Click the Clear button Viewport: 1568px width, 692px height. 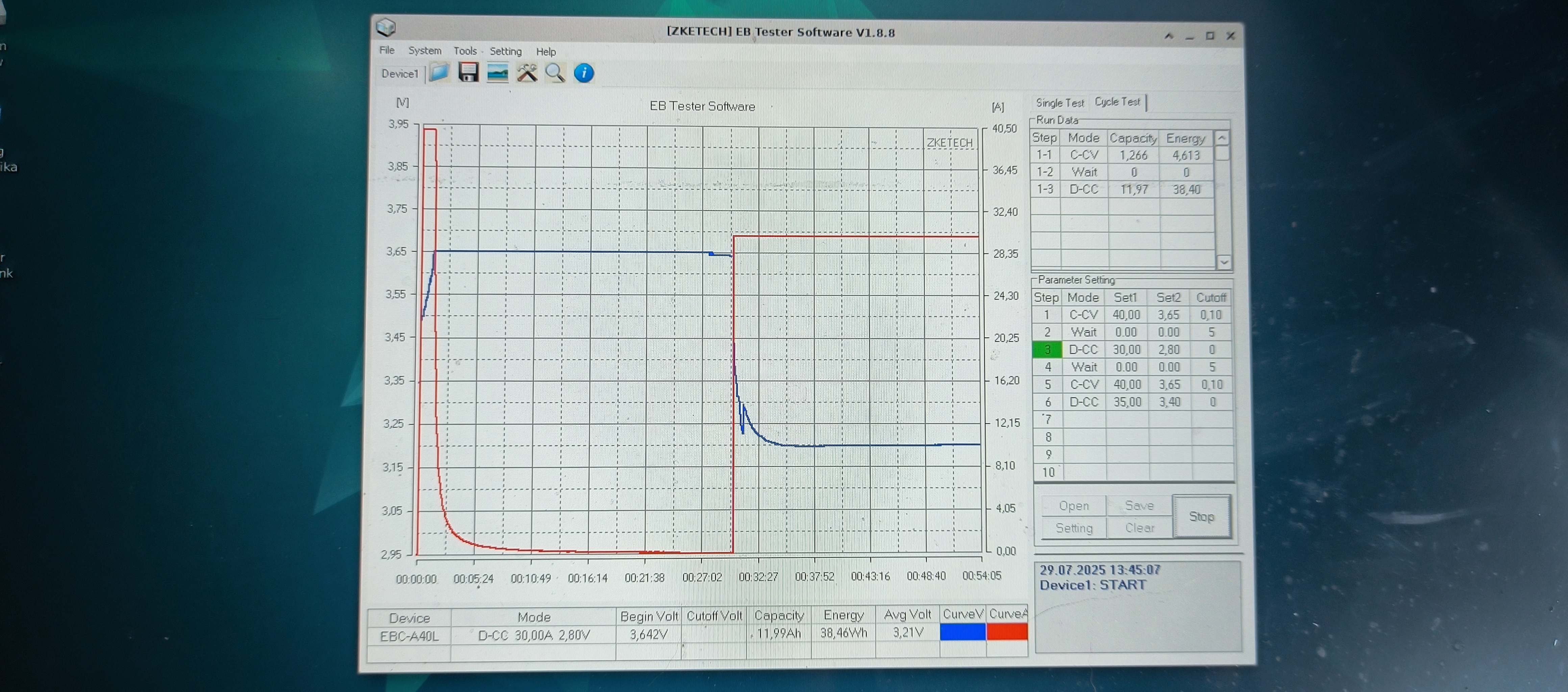(x=1139, y=528)
